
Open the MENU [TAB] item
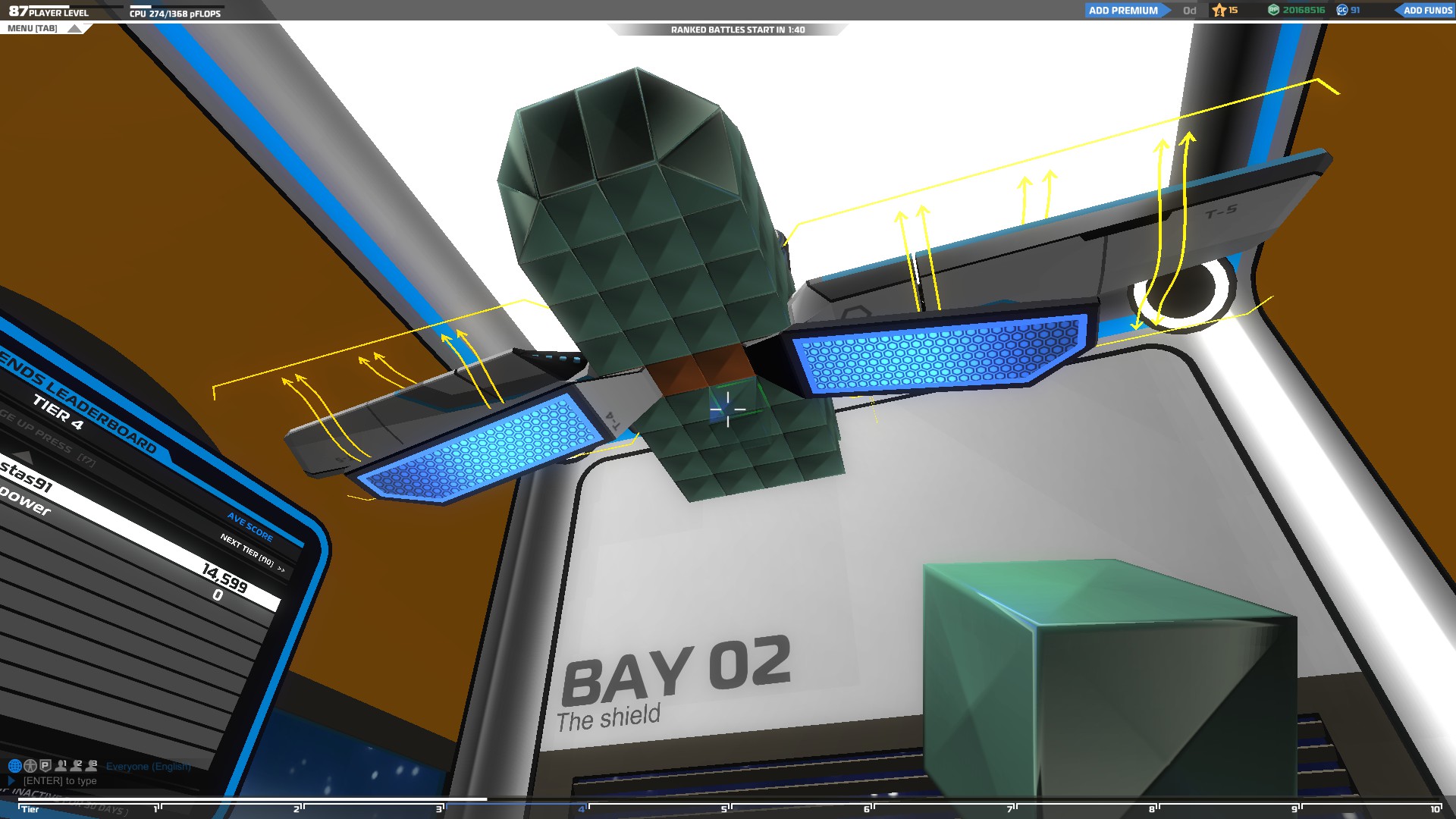click(33, 29)
